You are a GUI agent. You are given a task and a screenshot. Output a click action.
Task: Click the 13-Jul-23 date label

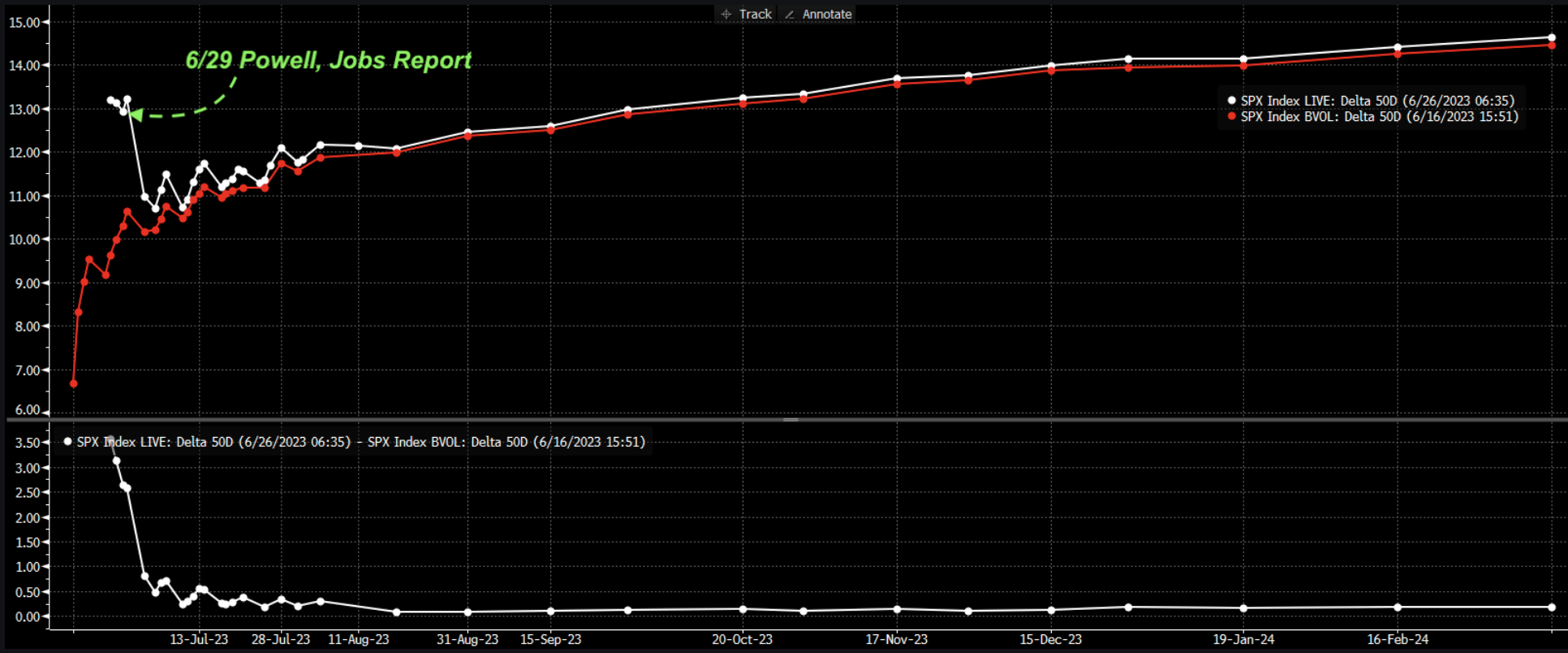199,639
